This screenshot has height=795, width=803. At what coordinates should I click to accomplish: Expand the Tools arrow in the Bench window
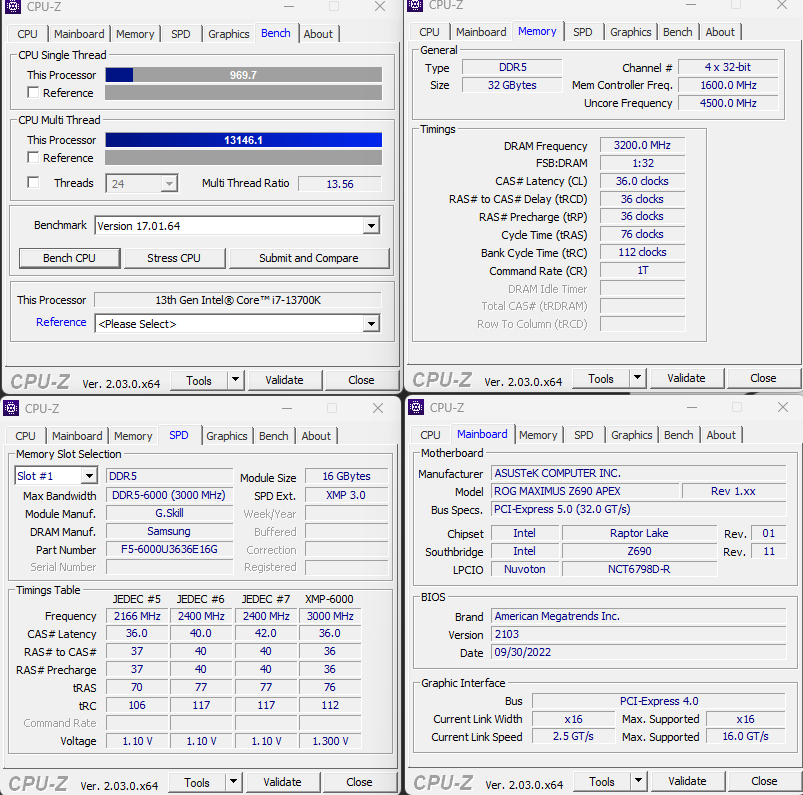click(235, 380)
